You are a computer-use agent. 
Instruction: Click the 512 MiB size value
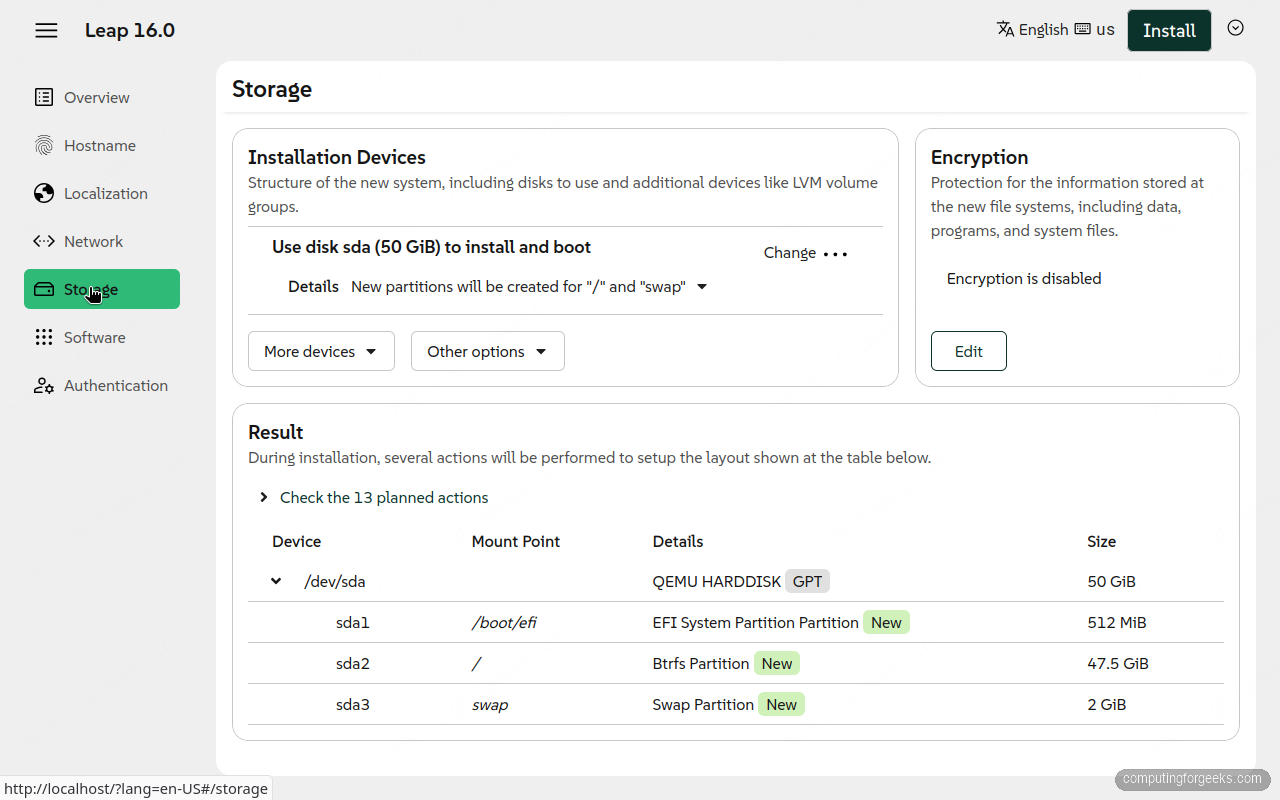coord(1117,622)
